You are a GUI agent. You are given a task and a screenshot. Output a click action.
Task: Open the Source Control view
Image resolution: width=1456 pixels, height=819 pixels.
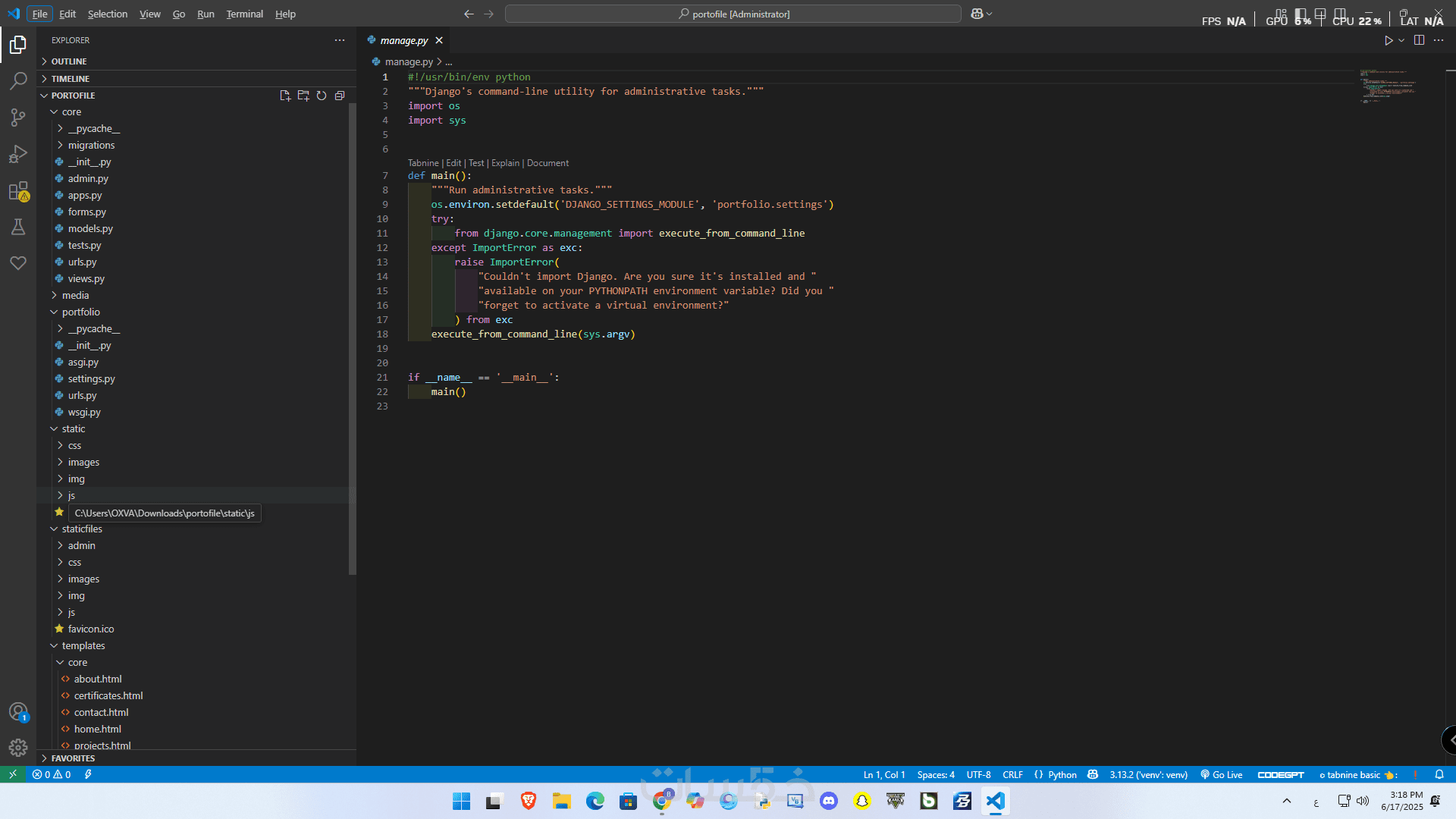[18, 117]
